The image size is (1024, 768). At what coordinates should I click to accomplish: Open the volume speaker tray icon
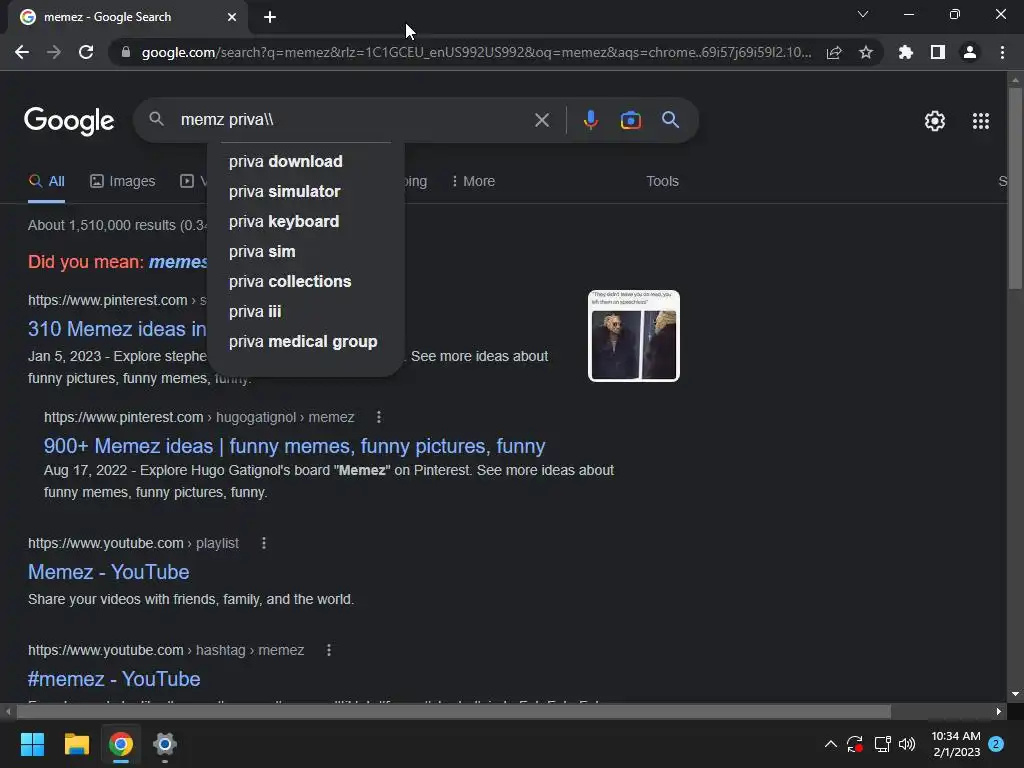coord(907,744)
